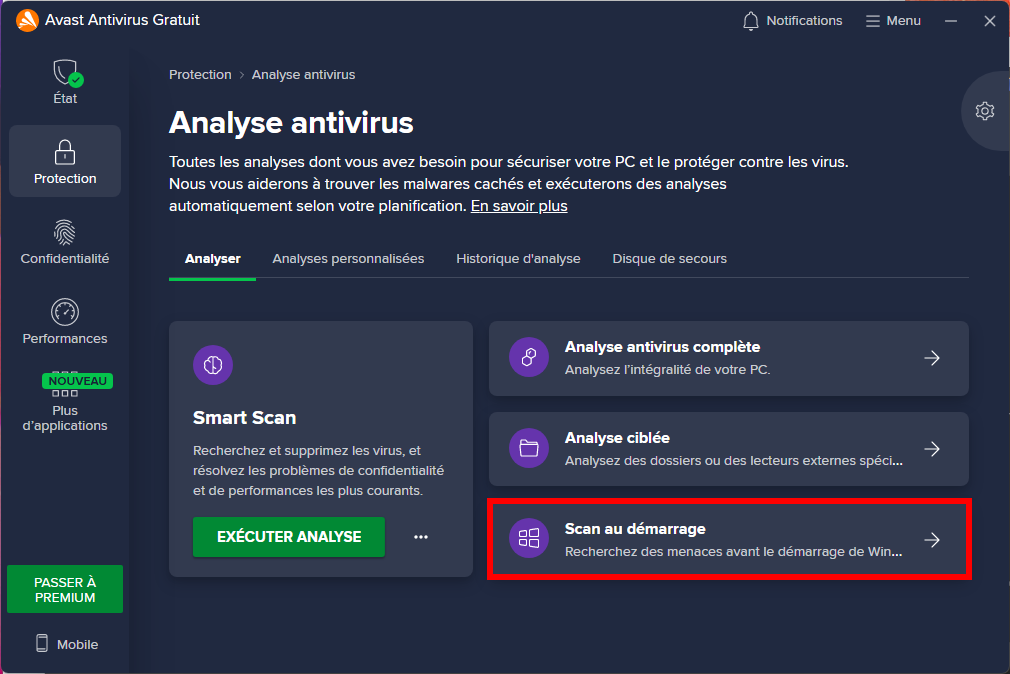
Task: Click arrow on Analyse antivirus complète row
Action: (x=932, y=358)
